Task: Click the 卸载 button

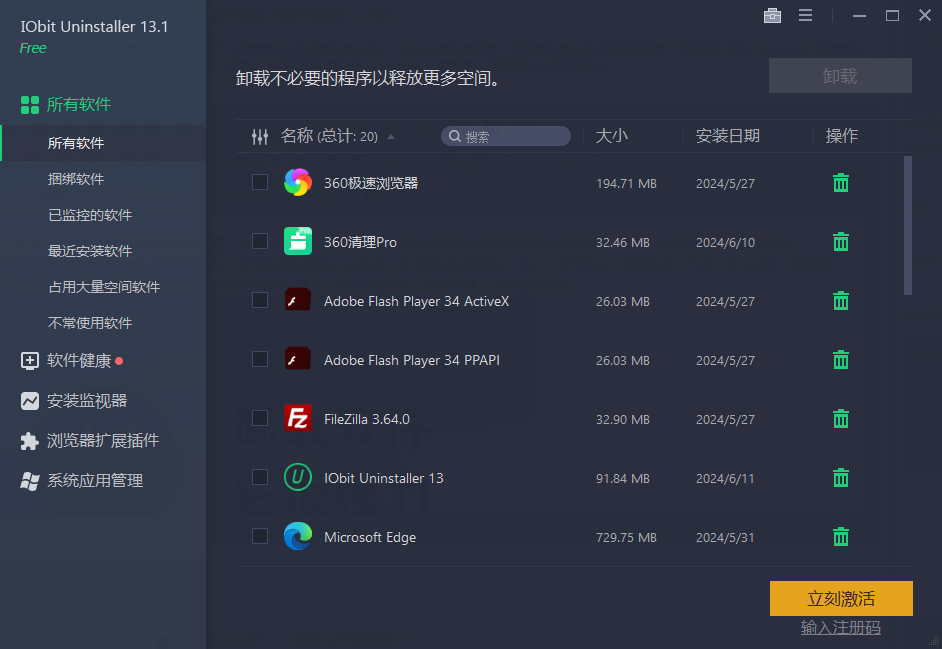Action: click(x=840, y=76)
